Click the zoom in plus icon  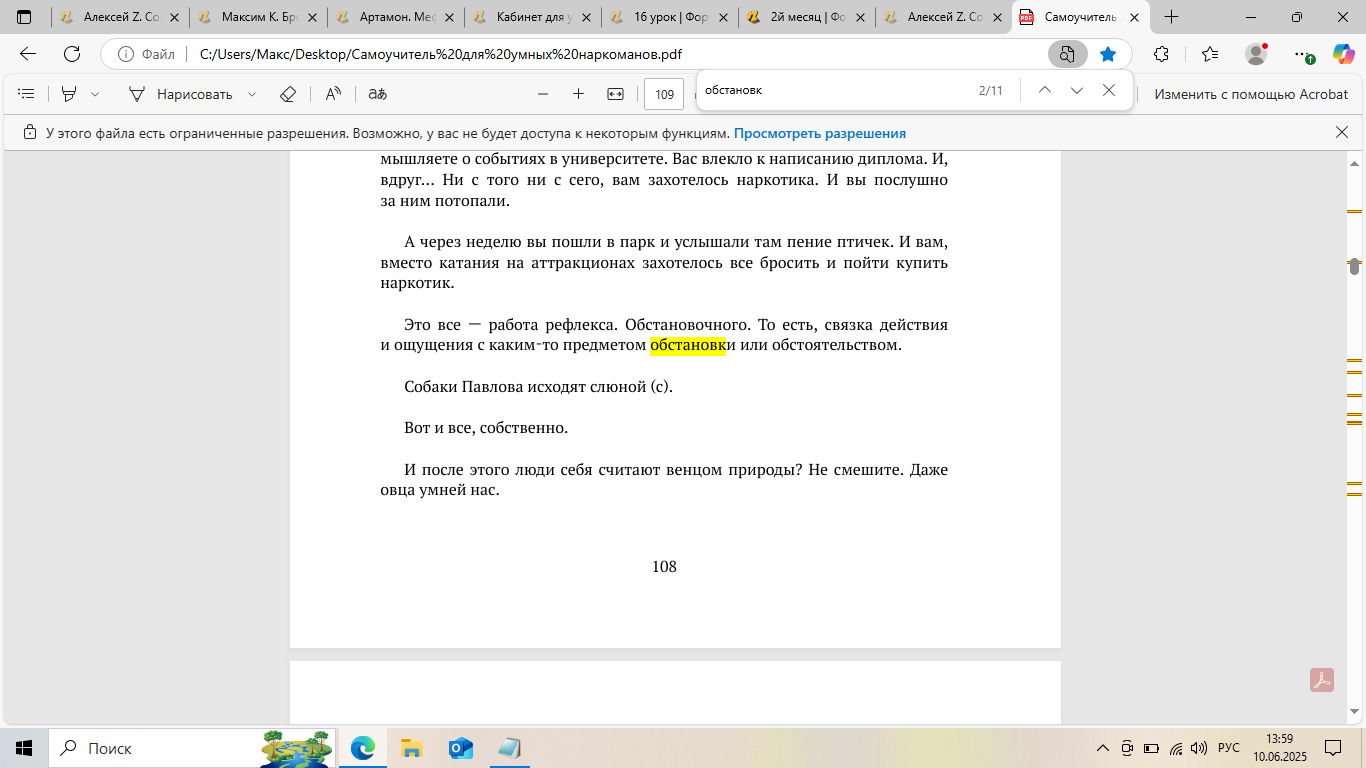pyautogui.click(x=578, y=94)
